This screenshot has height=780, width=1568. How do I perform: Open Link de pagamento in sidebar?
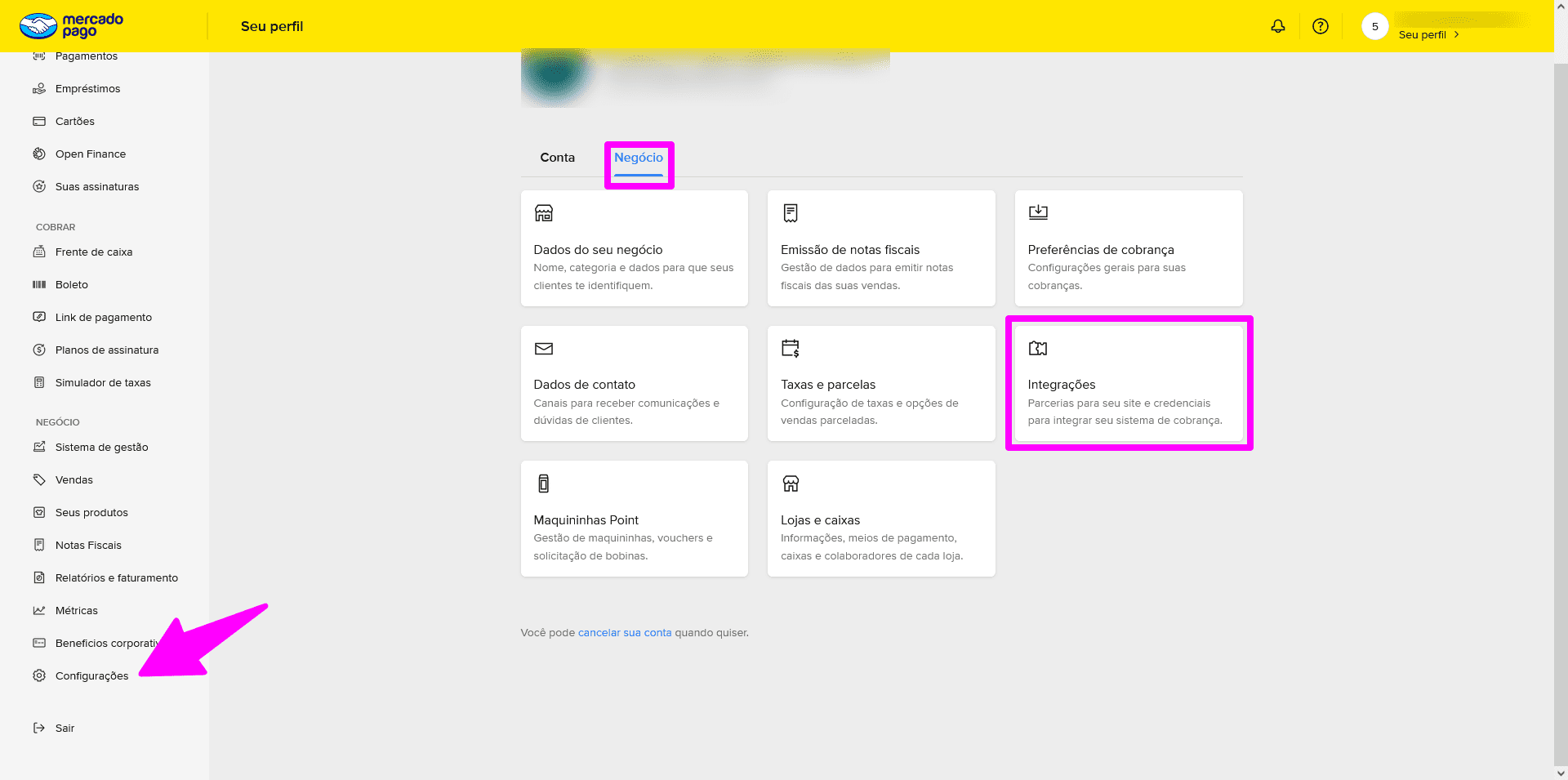104,317
